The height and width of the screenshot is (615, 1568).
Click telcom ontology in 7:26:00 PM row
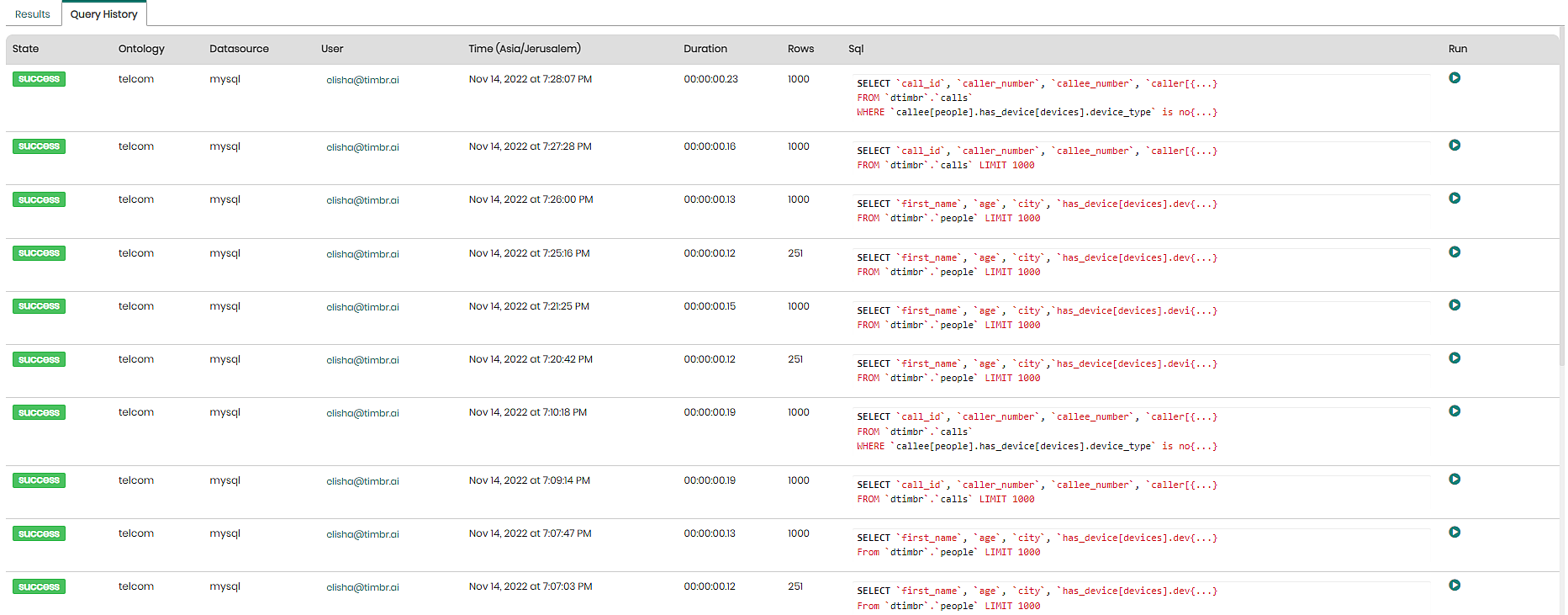coord(136,199)
